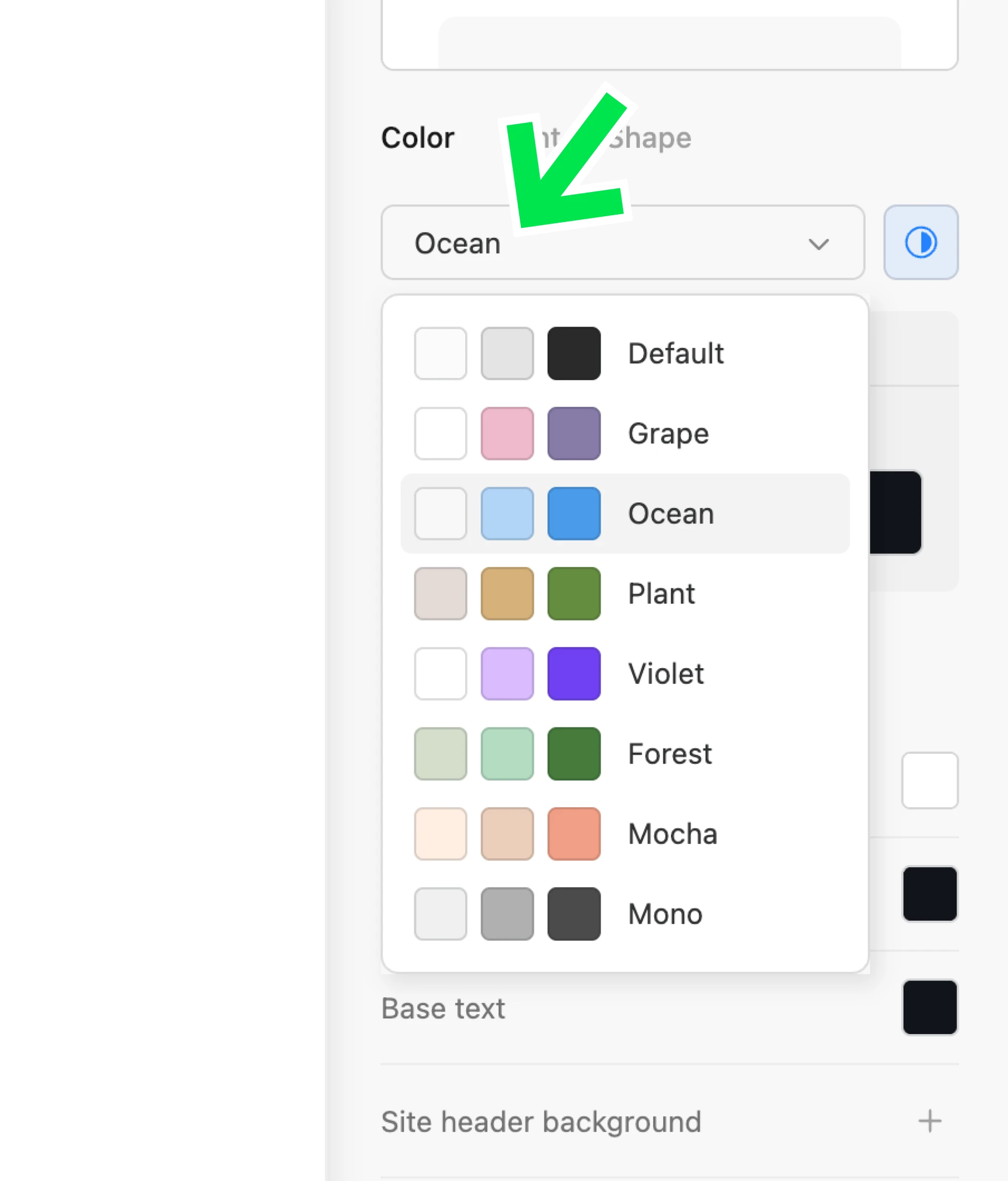The height and width of the screenshot is (1181, 1008).
Task: Open the Ocean color theme dropdown
Action: (x=622, y=243)
